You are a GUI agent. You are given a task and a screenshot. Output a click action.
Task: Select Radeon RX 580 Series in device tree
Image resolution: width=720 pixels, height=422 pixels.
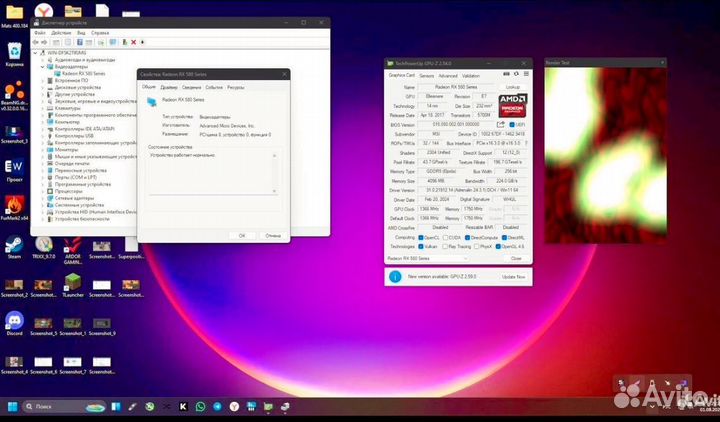click(x=83, y=73)
